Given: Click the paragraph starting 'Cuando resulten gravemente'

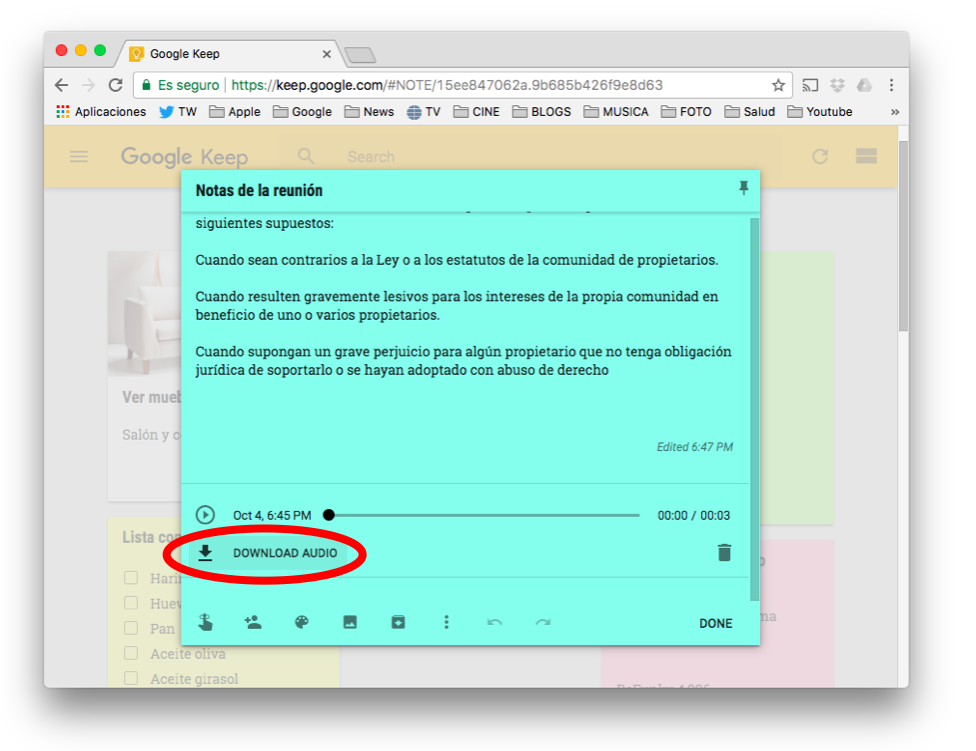Looking at the screenshot, I should (457, 306).
